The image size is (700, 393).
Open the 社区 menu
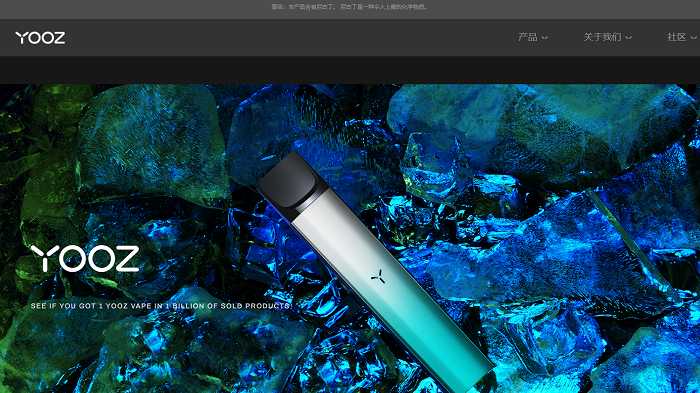pyautogui.click(x=676, y=37)
